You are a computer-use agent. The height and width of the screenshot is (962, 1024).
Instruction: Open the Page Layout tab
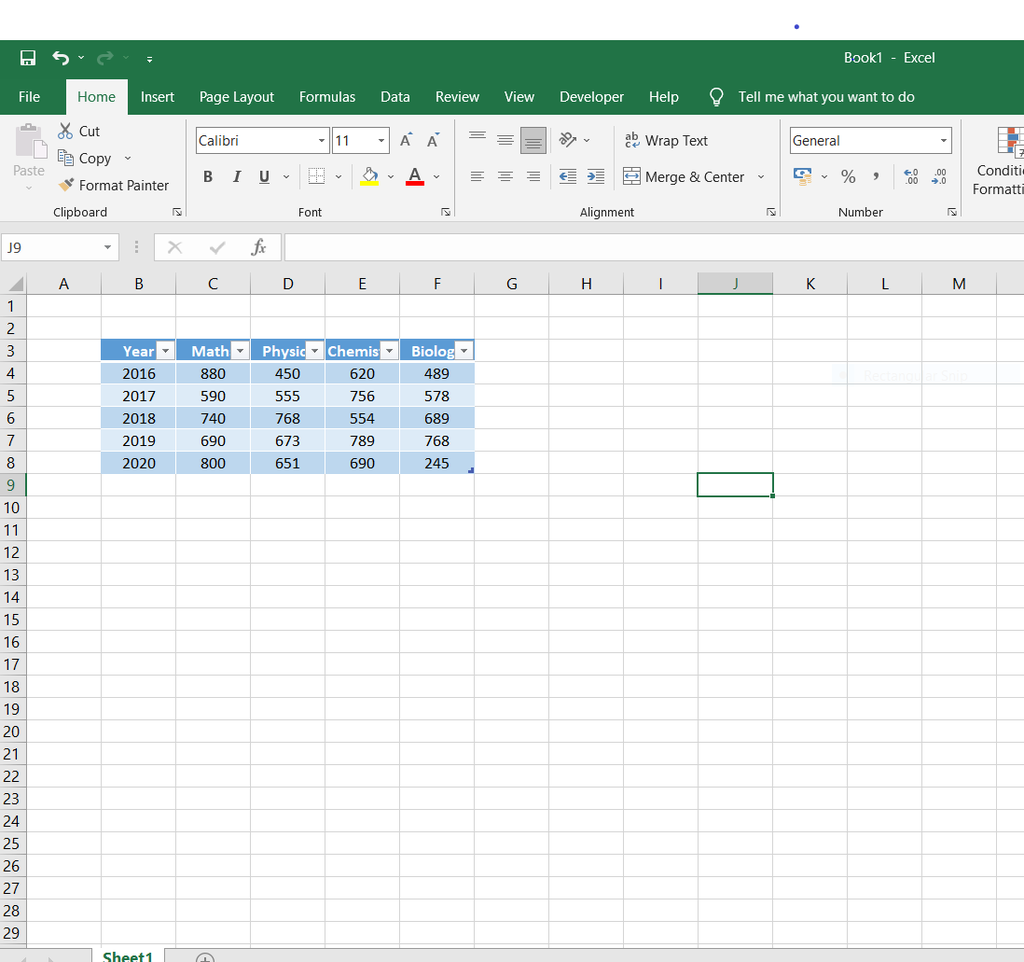pos(236,97)
